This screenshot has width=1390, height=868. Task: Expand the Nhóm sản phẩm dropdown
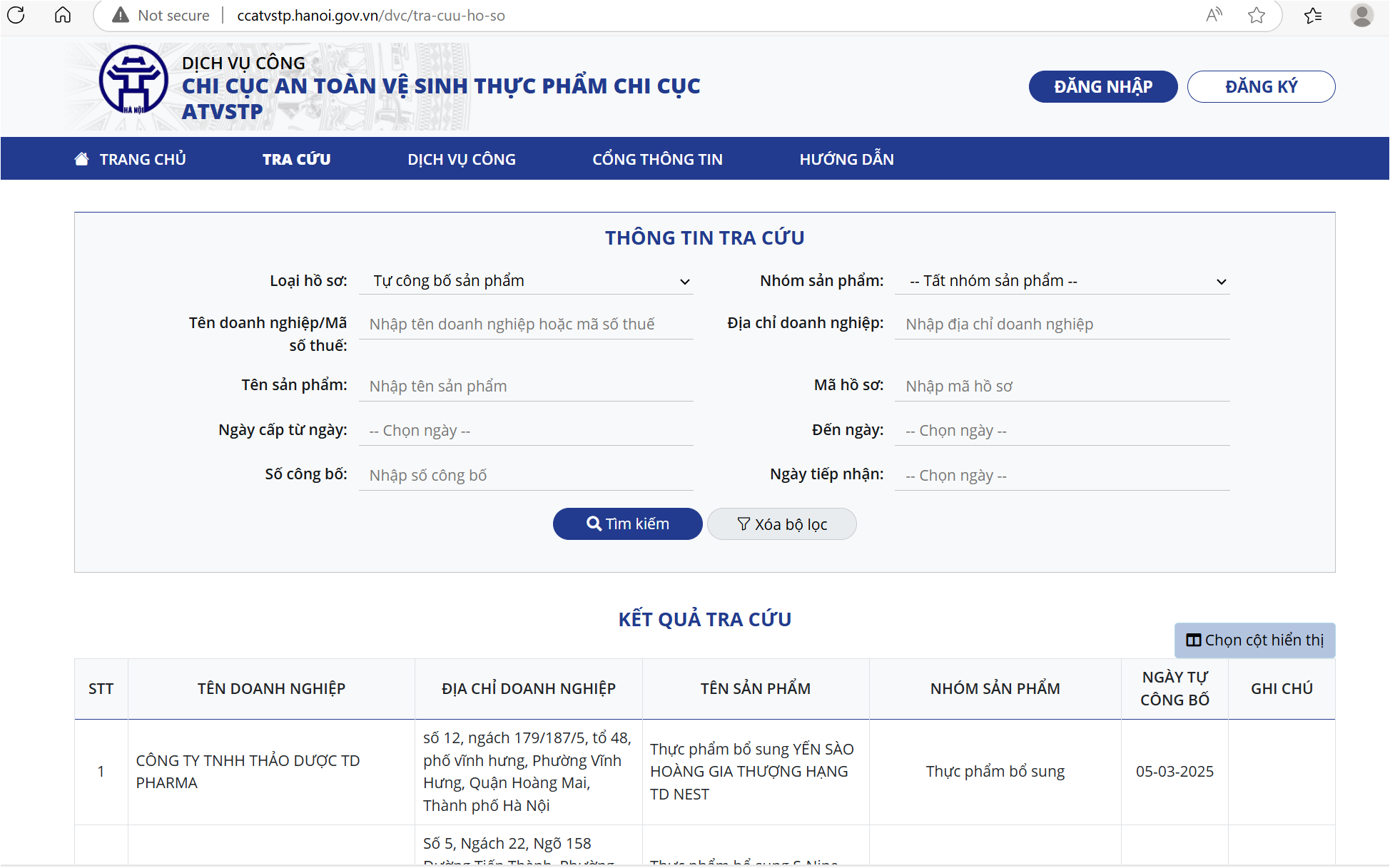click(x=1062, y=281)
